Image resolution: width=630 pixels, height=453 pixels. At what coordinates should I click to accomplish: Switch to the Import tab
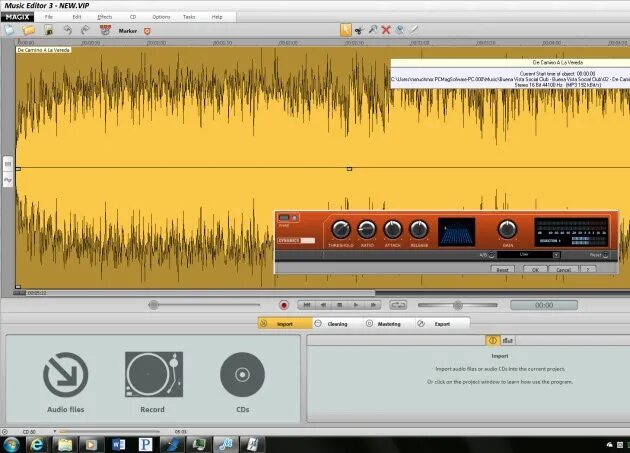pos(285,324)
